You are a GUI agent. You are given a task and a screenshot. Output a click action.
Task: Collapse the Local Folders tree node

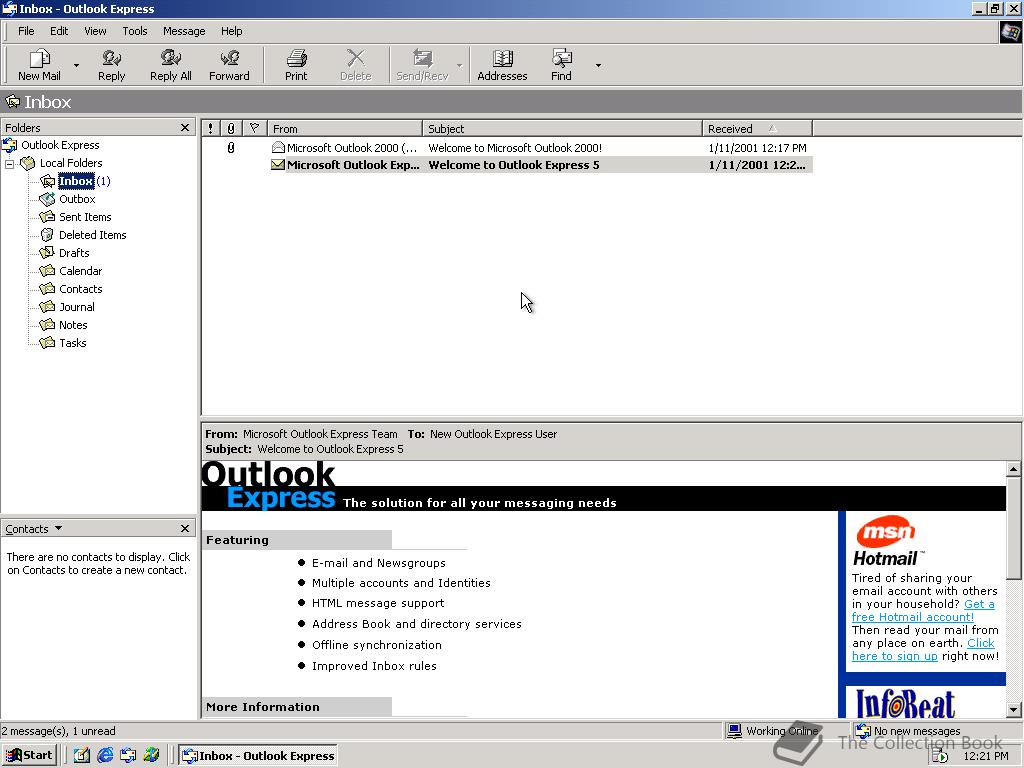(x=9, y=163)
